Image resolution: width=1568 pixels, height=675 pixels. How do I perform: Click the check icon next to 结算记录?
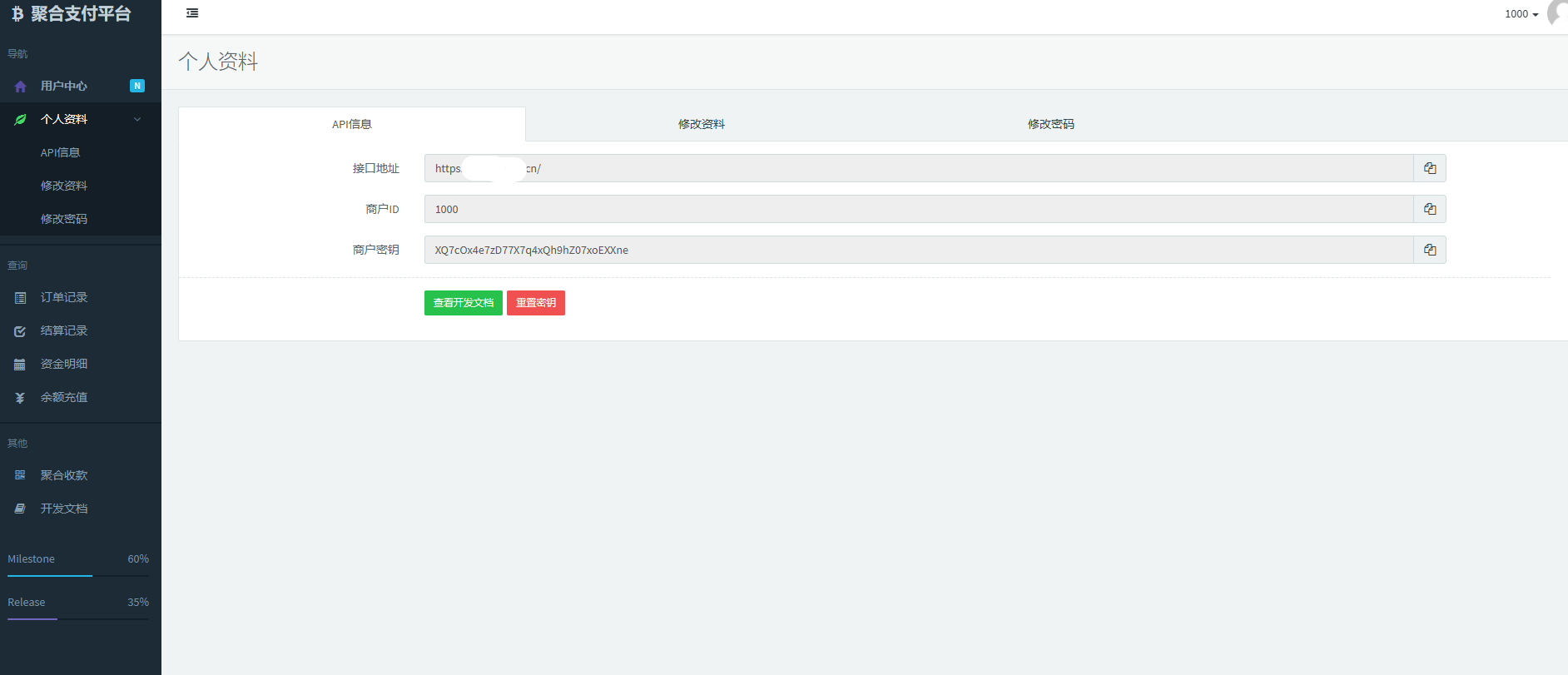click(20, 331)
